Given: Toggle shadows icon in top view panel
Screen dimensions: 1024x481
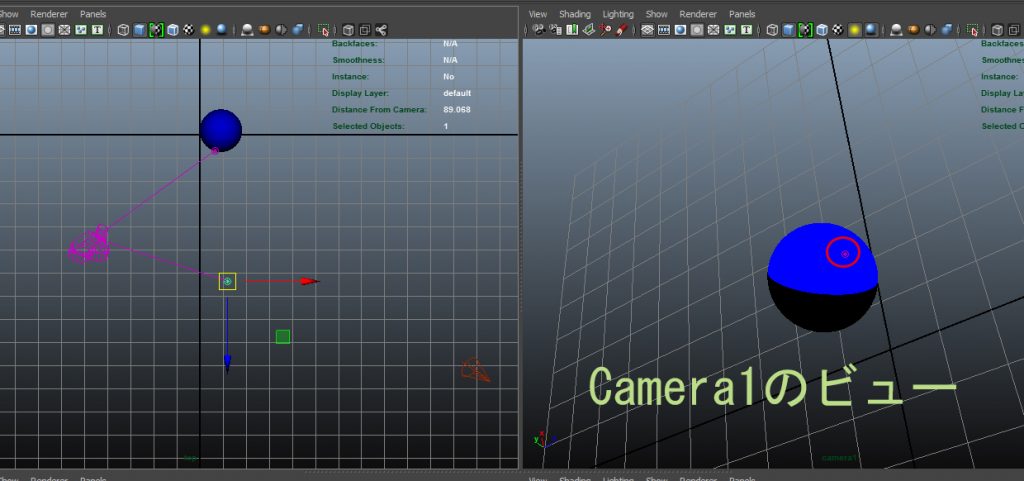Looking at the screenshot, I should click(x=222, y=30).
